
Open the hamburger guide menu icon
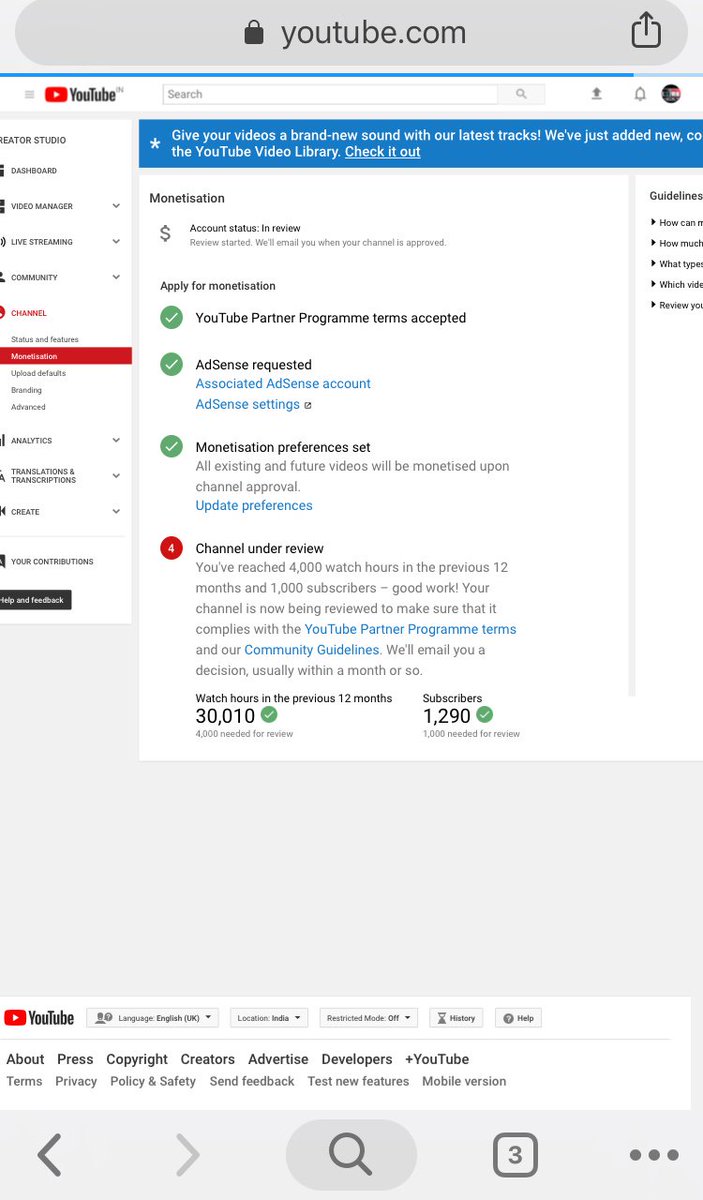tap(29, 94)
